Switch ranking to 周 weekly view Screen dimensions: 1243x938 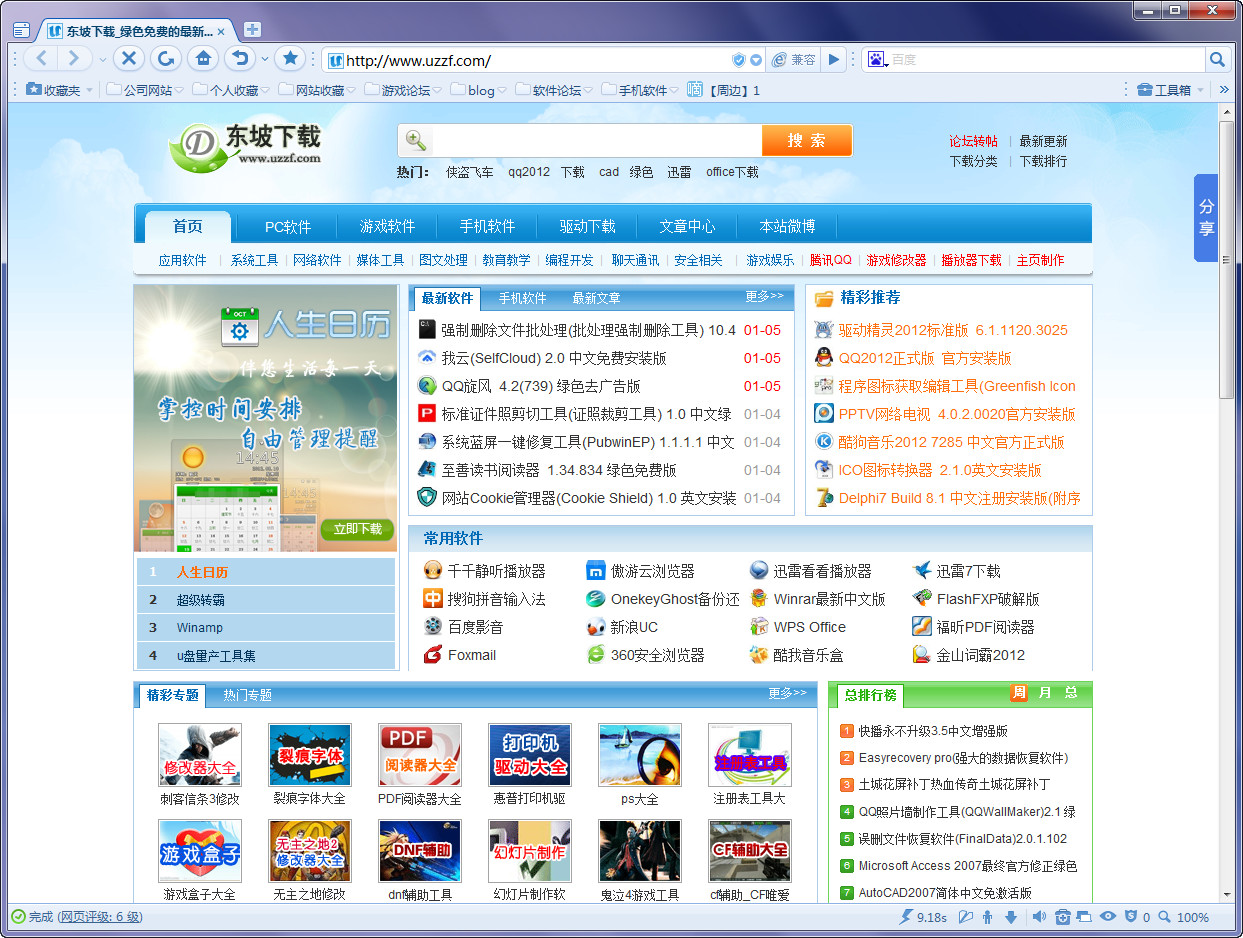tap(1018, 693)
